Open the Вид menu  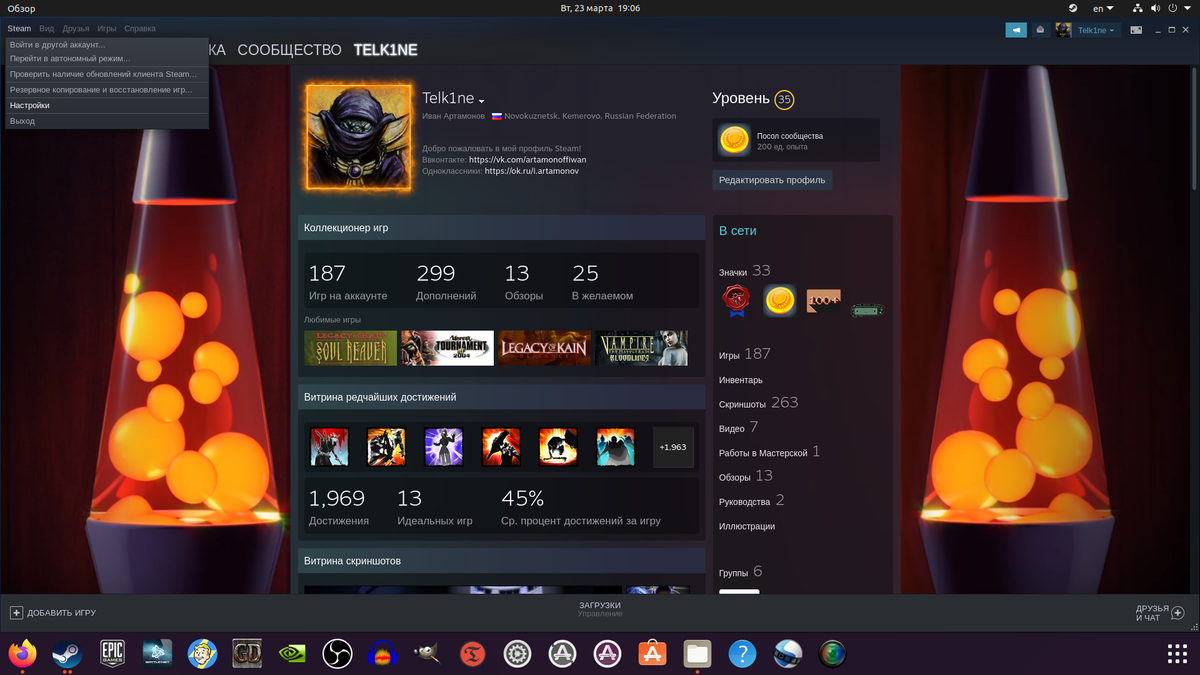pyautogui.click(x=47, y=29)
